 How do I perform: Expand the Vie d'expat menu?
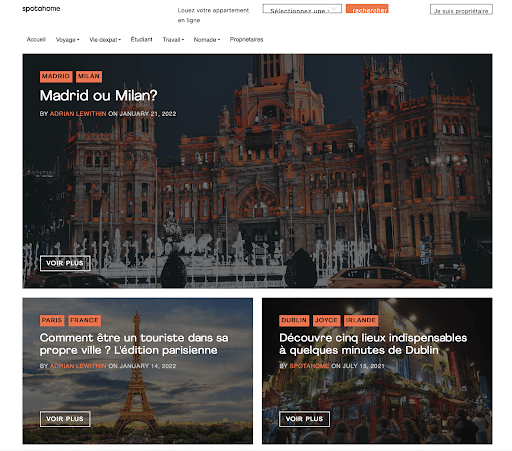[x=105, y=40]
